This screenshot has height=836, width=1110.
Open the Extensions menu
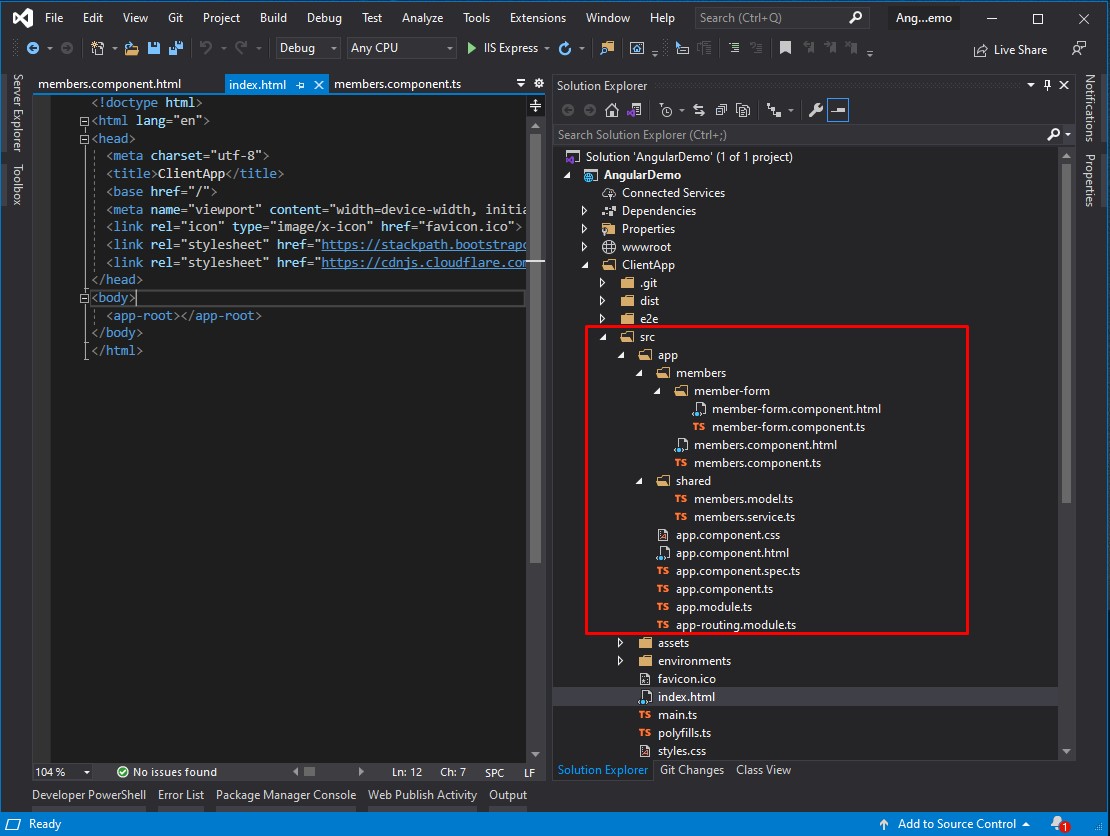pyautogui.click(x=537, y=18)
